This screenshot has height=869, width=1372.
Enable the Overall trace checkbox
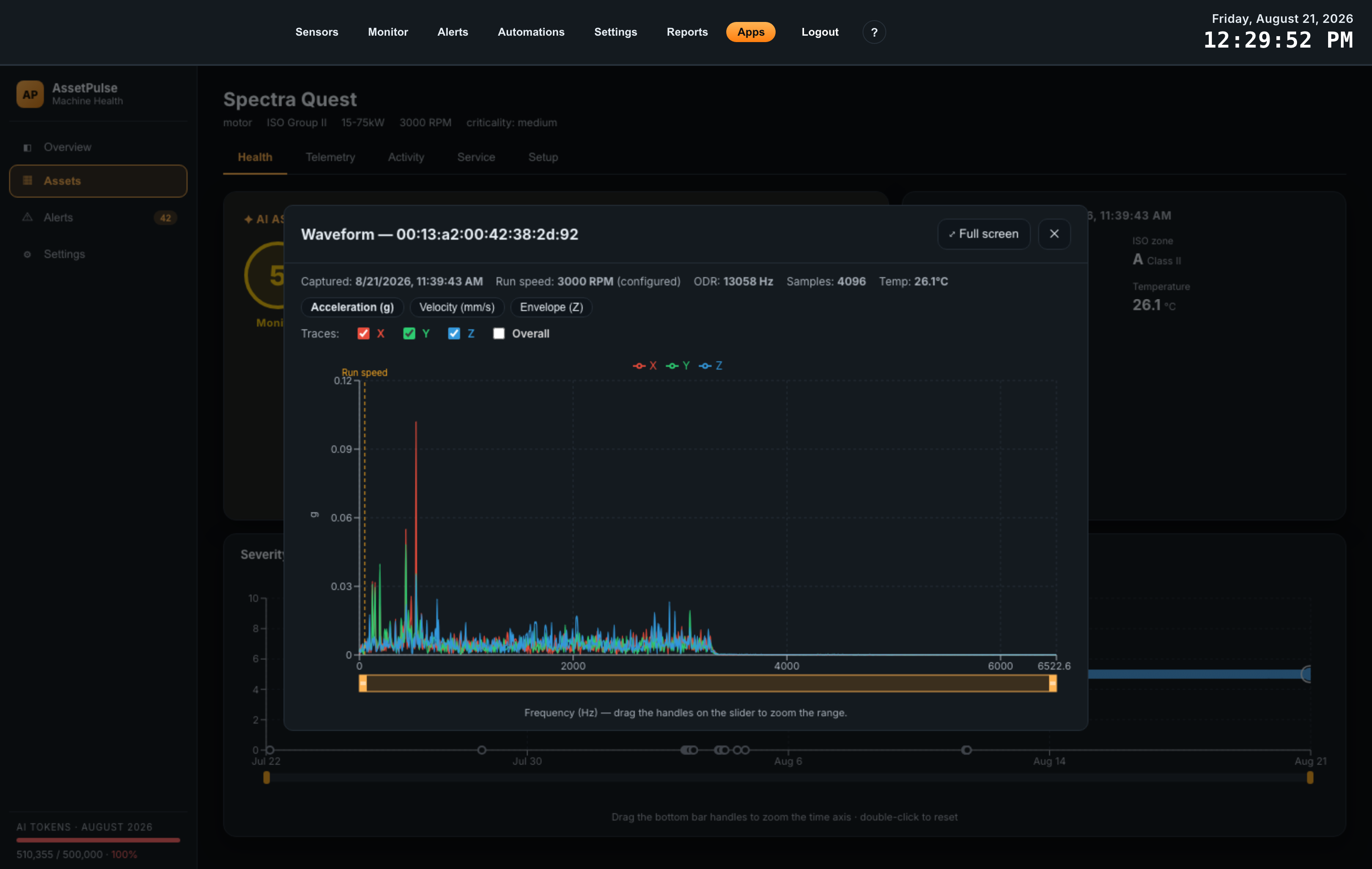498,334
